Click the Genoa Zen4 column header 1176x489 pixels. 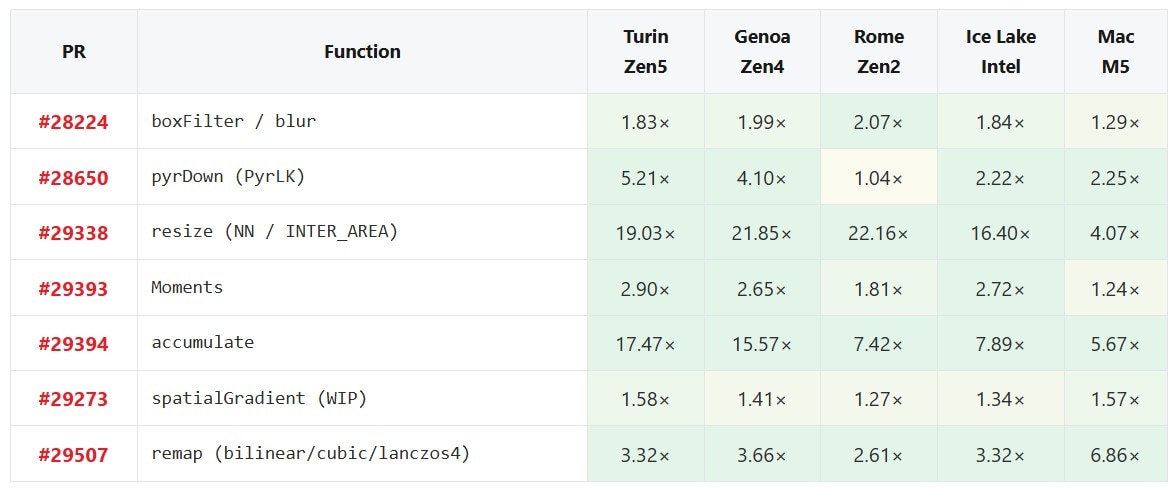pyautogui.click(x=762, y=52)
